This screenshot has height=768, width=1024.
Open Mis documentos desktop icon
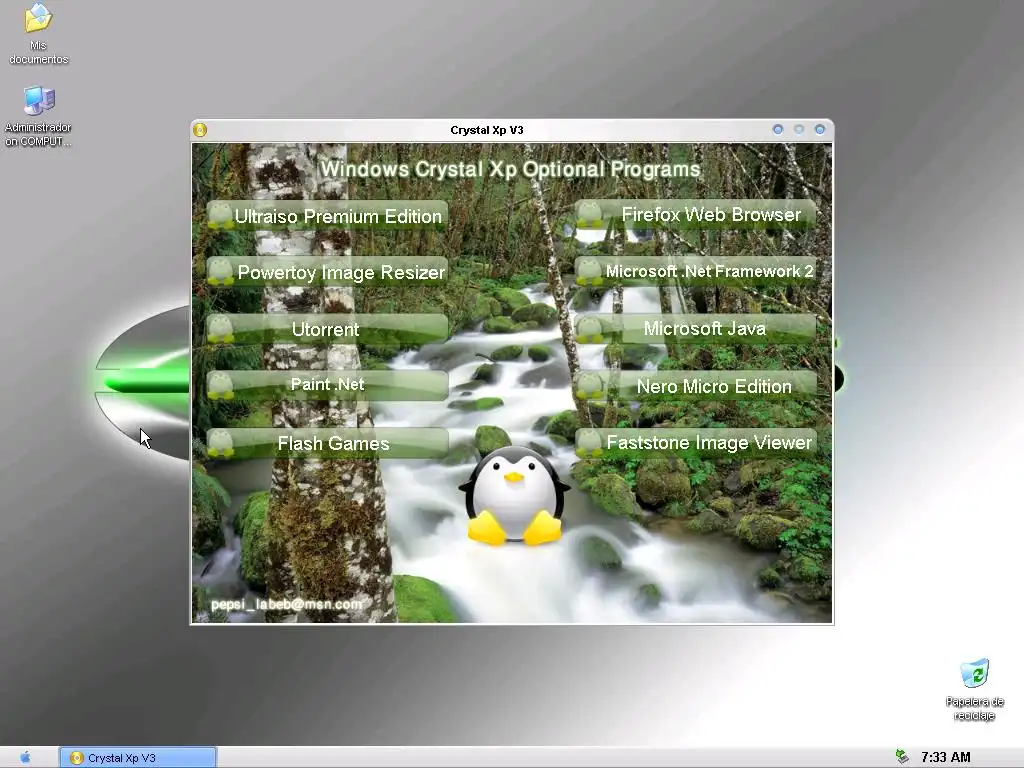click(39, 34)
